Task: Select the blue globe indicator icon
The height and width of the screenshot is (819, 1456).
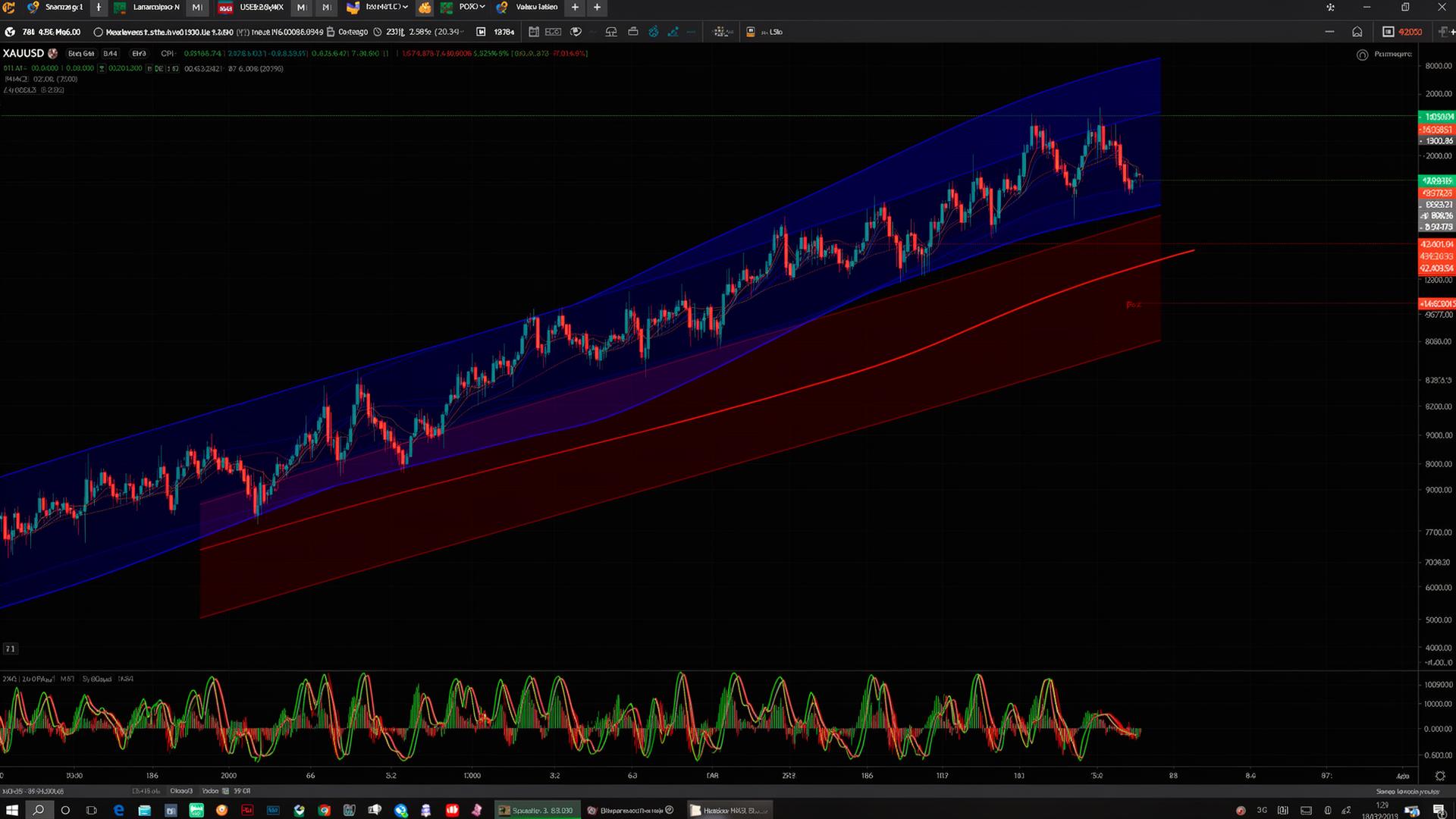Action: [x=653, y=32]
